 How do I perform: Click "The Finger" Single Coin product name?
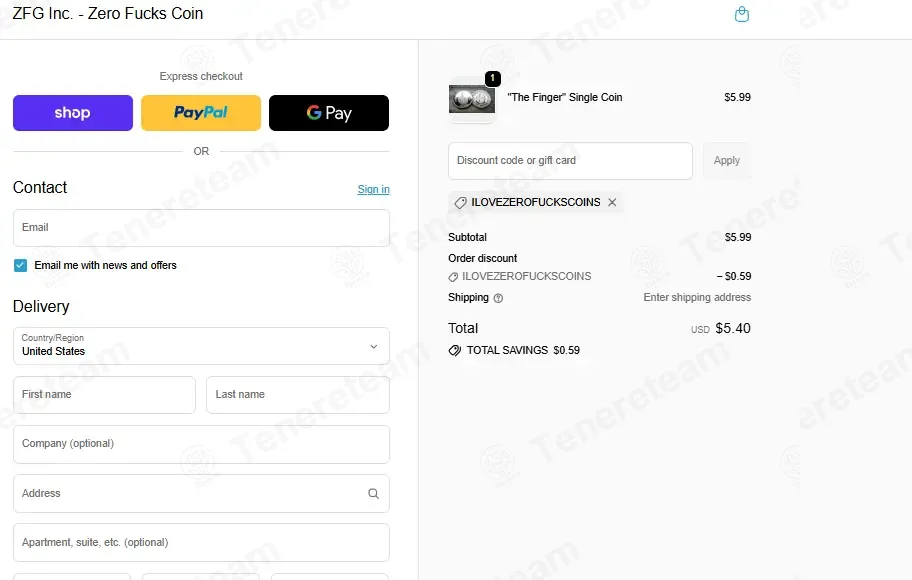[565, 97]
